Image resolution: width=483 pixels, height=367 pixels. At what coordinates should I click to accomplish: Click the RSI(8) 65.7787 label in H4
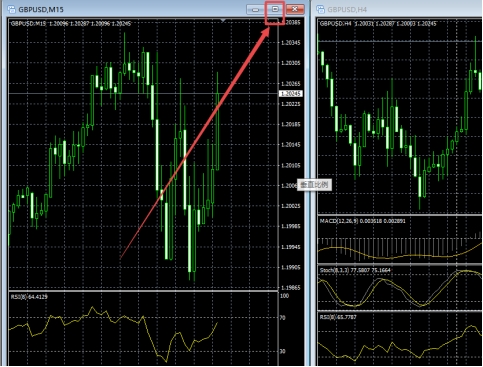click(338, 317)
